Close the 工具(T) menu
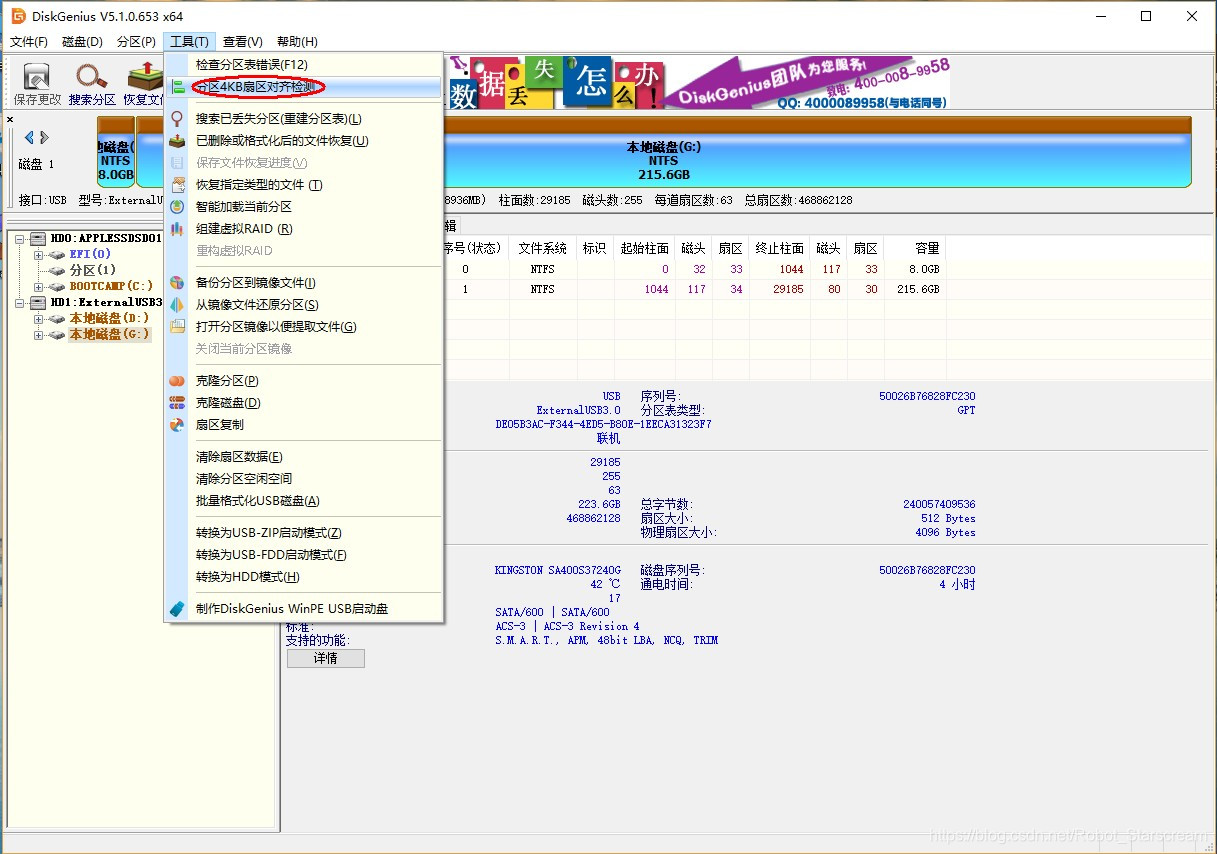This screenshot has width=1217, height=854. (x=189, y=42)
